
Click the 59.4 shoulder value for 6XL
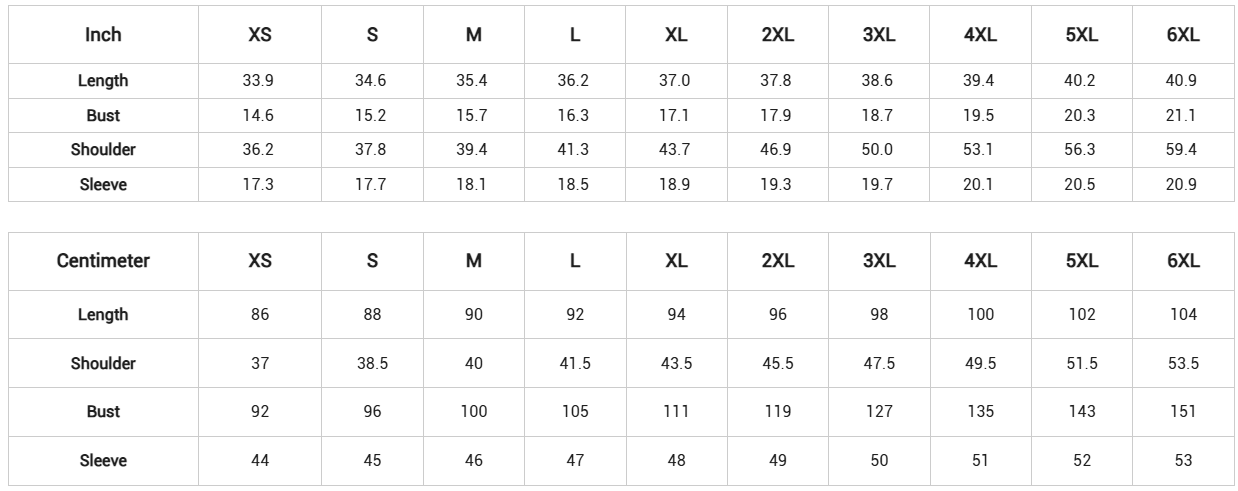1181,150
